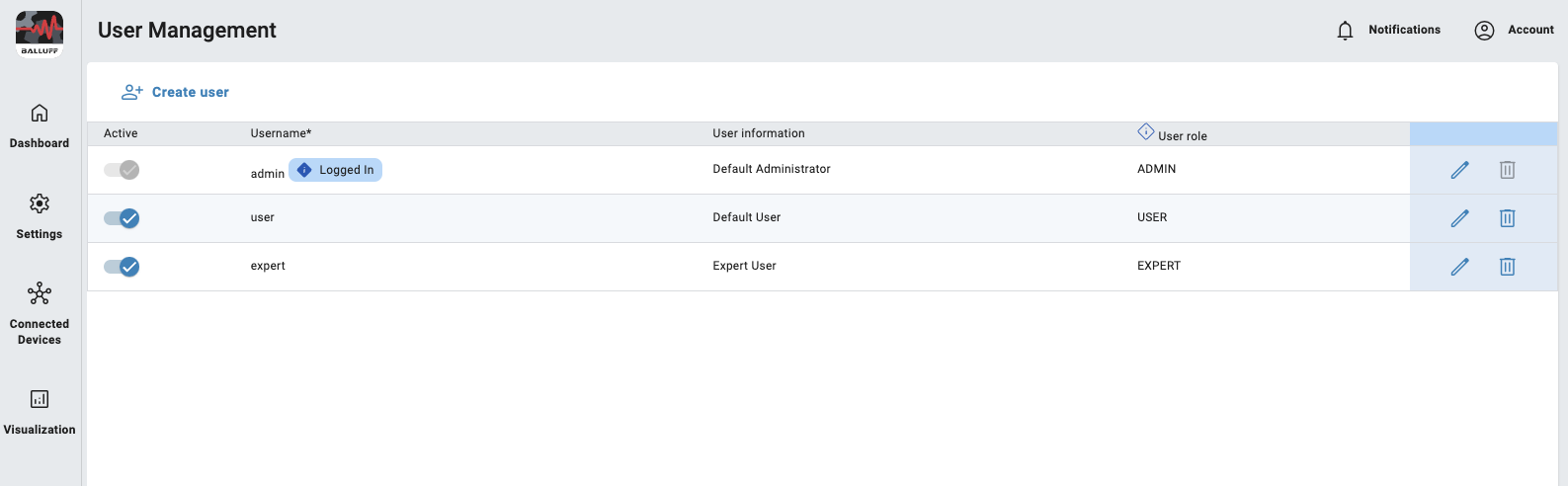Open Connected Devices in sidebar

tap(40, 313)
